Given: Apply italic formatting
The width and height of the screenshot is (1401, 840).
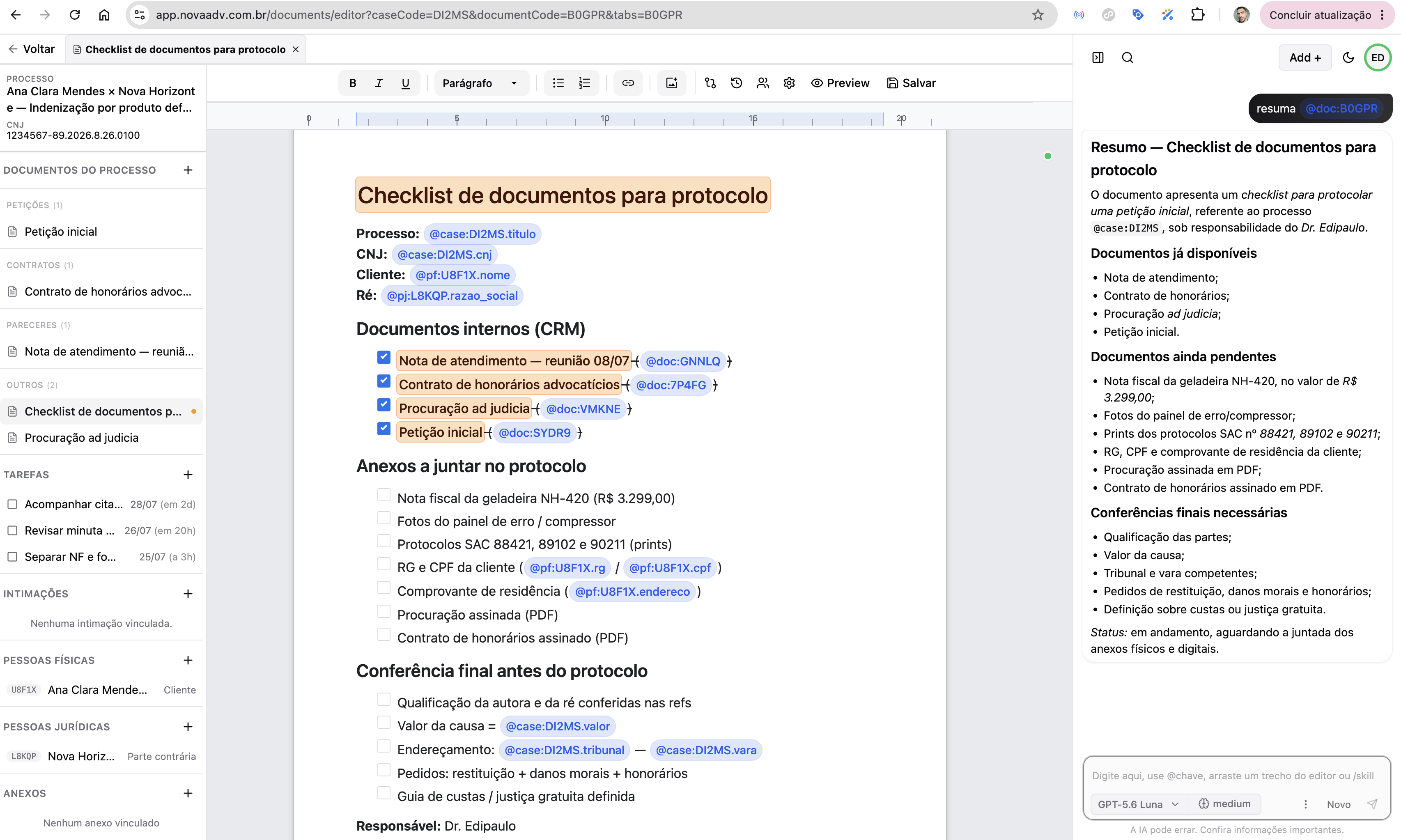Looking at the screenshot, I should coord(379,83).
